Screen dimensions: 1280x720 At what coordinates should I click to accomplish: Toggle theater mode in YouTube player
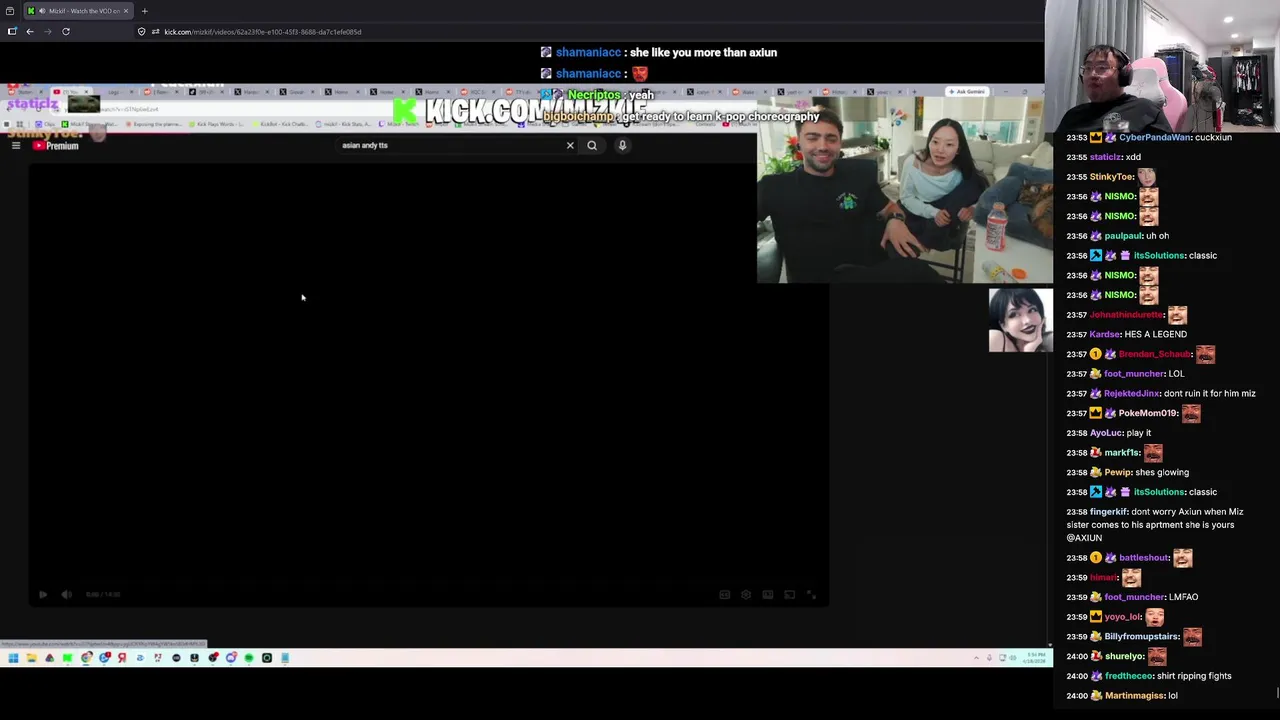[x=789, y=595]
